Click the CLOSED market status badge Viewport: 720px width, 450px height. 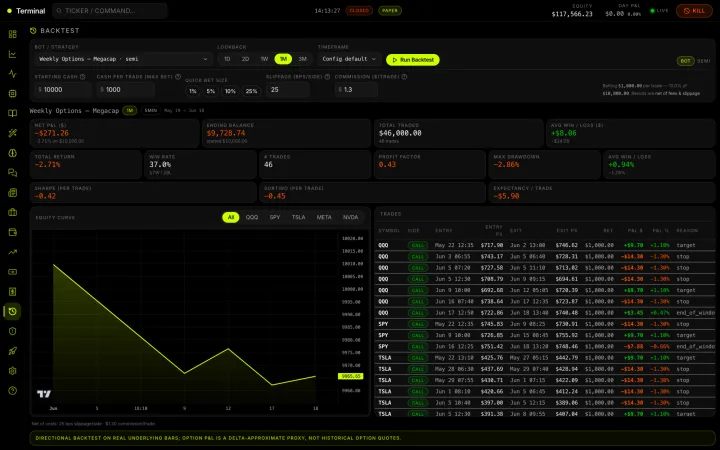(x=359, y=11)
